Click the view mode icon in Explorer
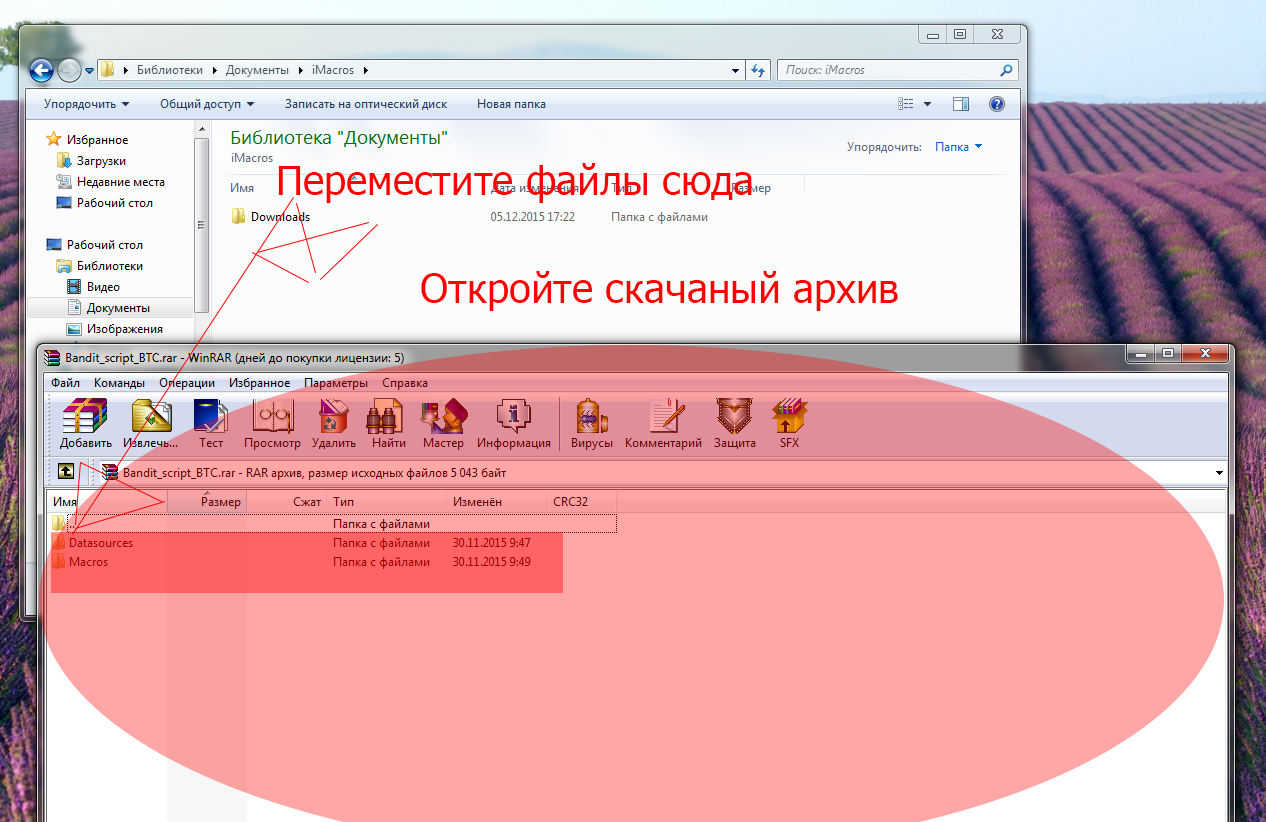Viewport: 1266px width, 822px height. click(x=906, y=104)
